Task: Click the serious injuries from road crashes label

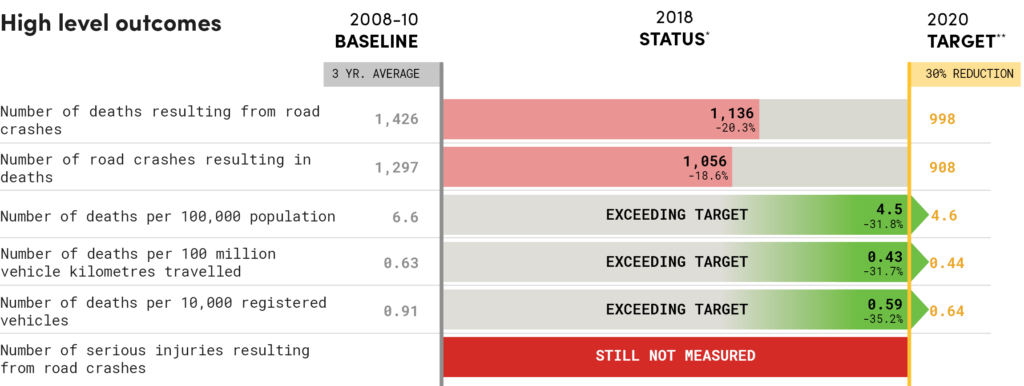Action: tap(155, 359)
